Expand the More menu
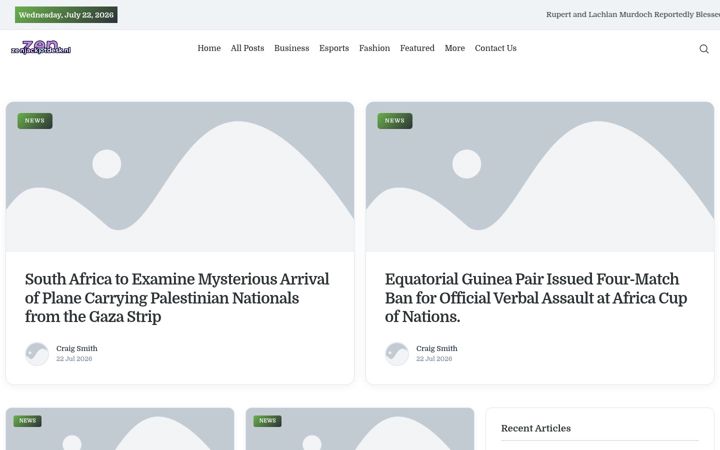The height and width of the screenshot is (450, 720). click(x=455, y=48)
